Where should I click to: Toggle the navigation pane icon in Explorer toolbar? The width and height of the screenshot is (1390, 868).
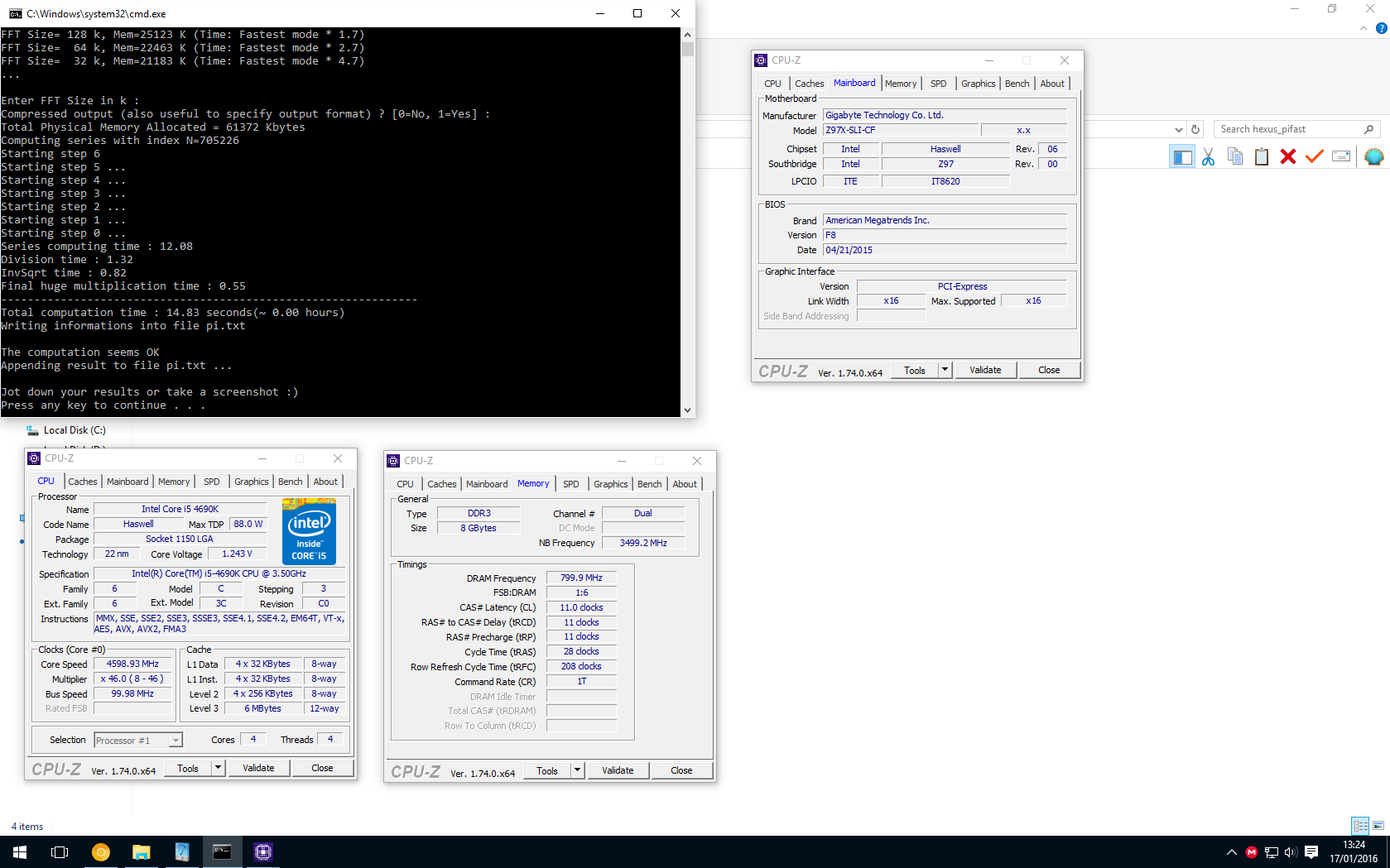(x=1182, y=156)
